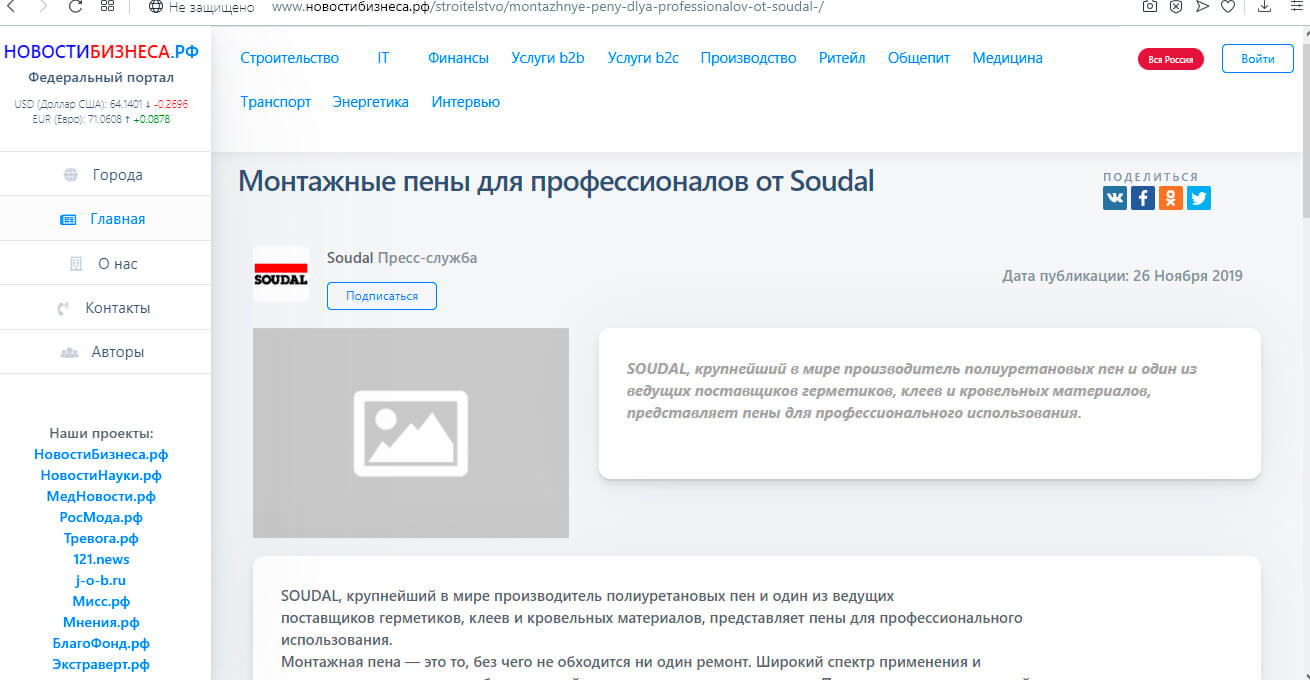The height and width of the screenshot is (680, 1310).
Task: Open the Общепит category
Action: pos(919,58)
